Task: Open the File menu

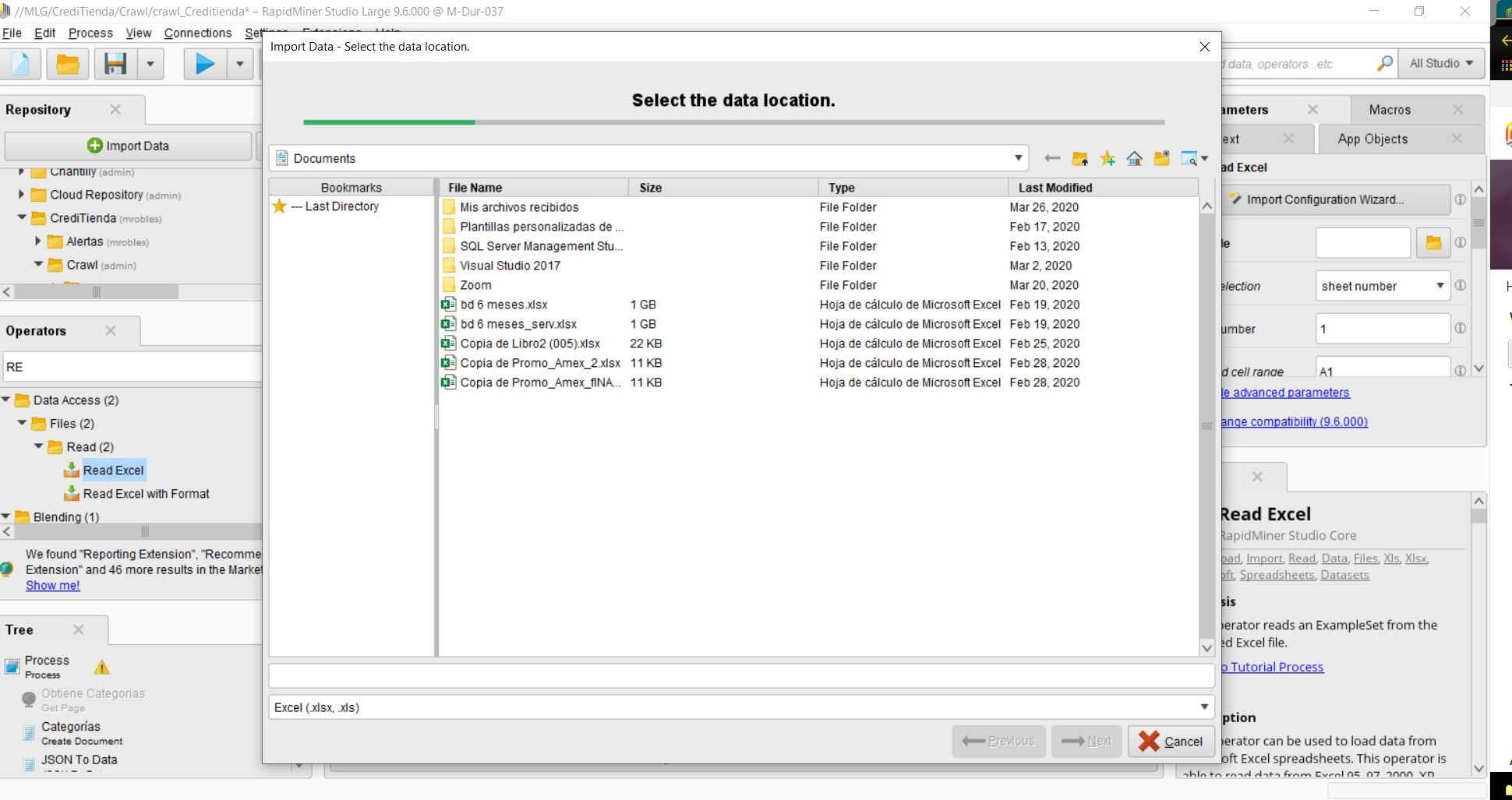Action: click(x=12, y=33)
